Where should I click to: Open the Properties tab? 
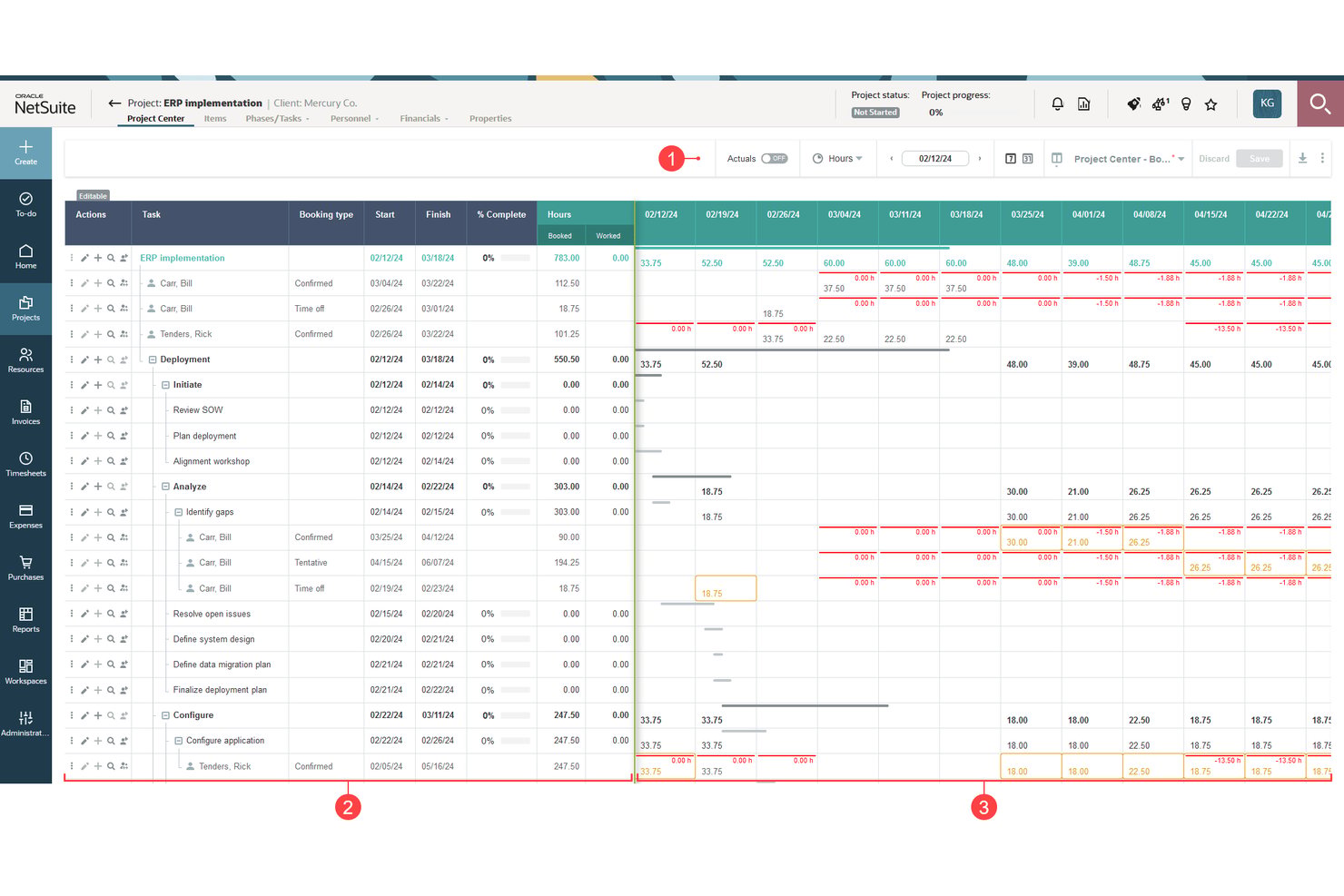click(x=490, y=119)
